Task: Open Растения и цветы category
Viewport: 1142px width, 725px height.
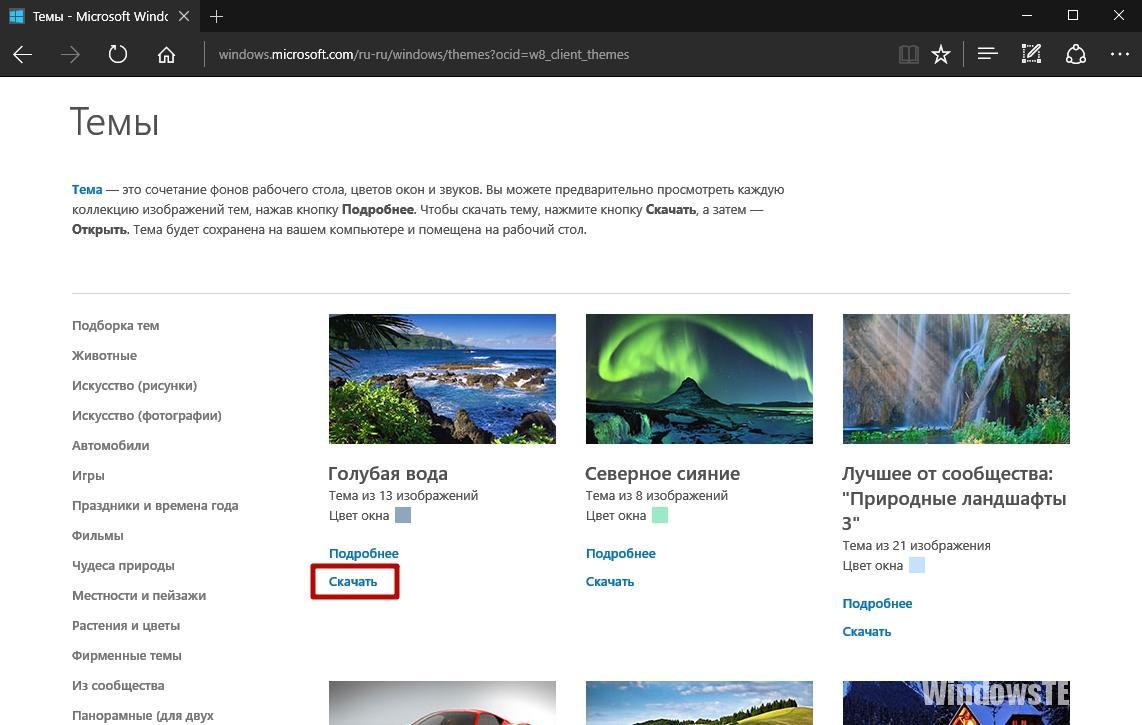Action: tap(125, 625)
